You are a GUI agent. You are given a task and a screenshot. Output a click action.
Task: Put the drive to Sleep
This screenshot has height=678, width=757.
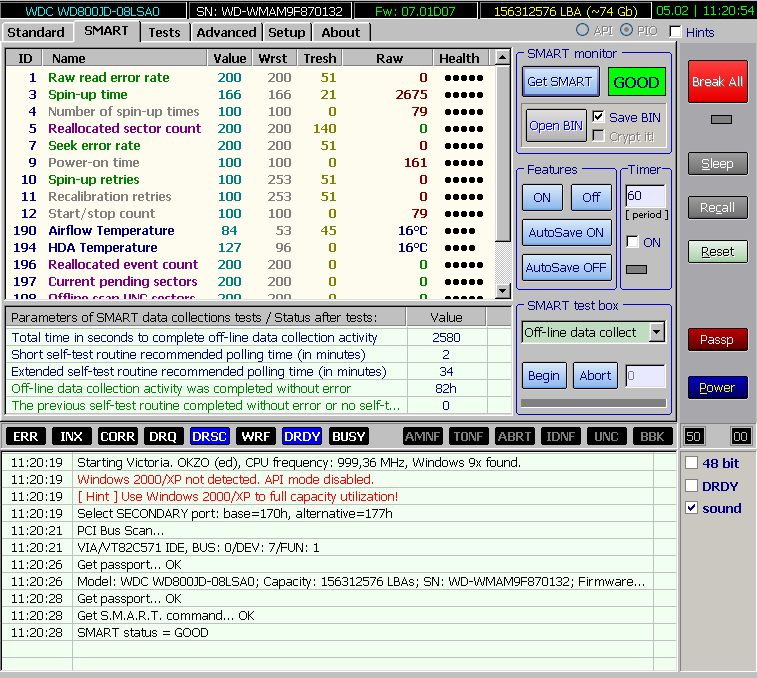tap(717, 164)
